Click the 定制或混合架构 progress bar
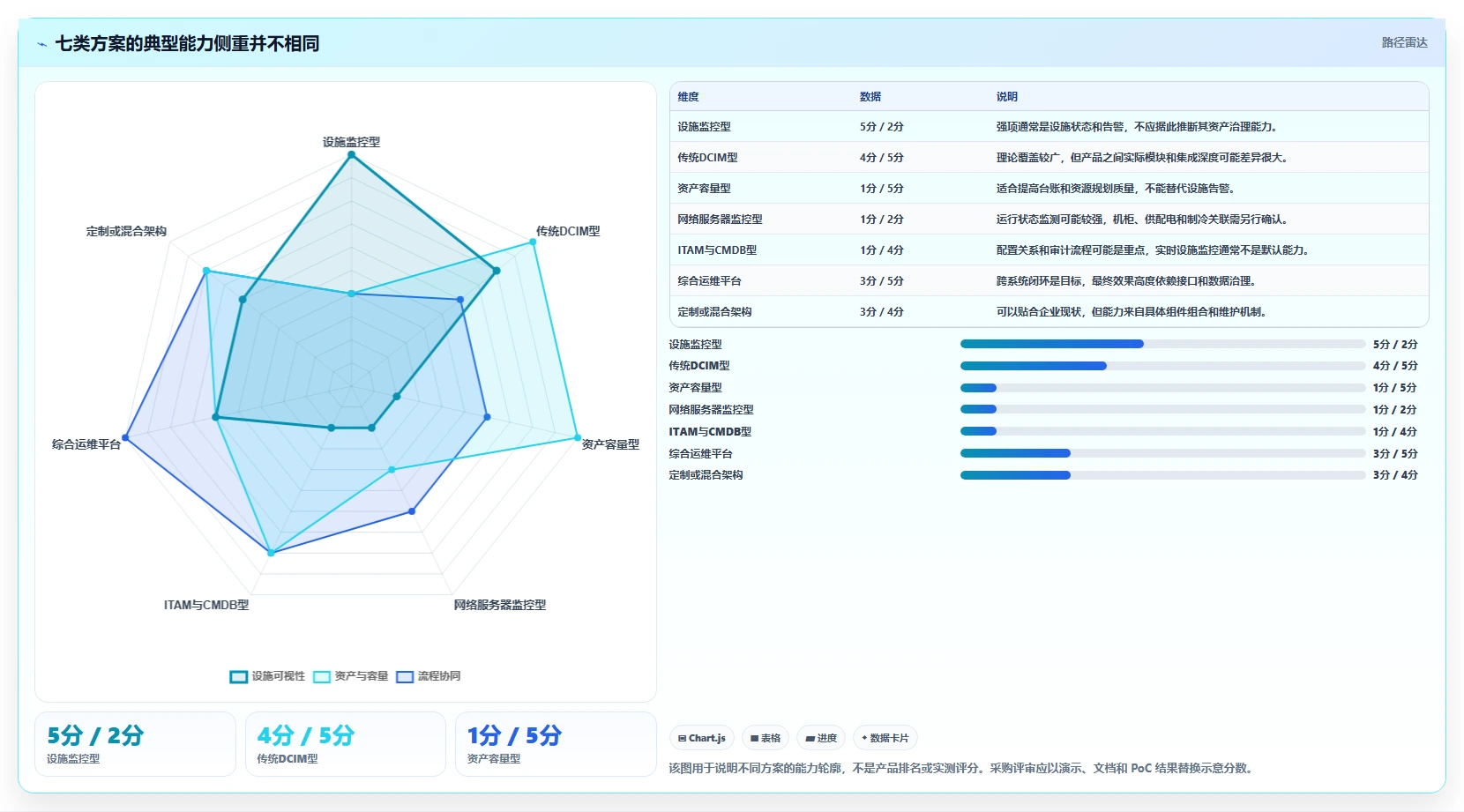 click(1162, 475)
